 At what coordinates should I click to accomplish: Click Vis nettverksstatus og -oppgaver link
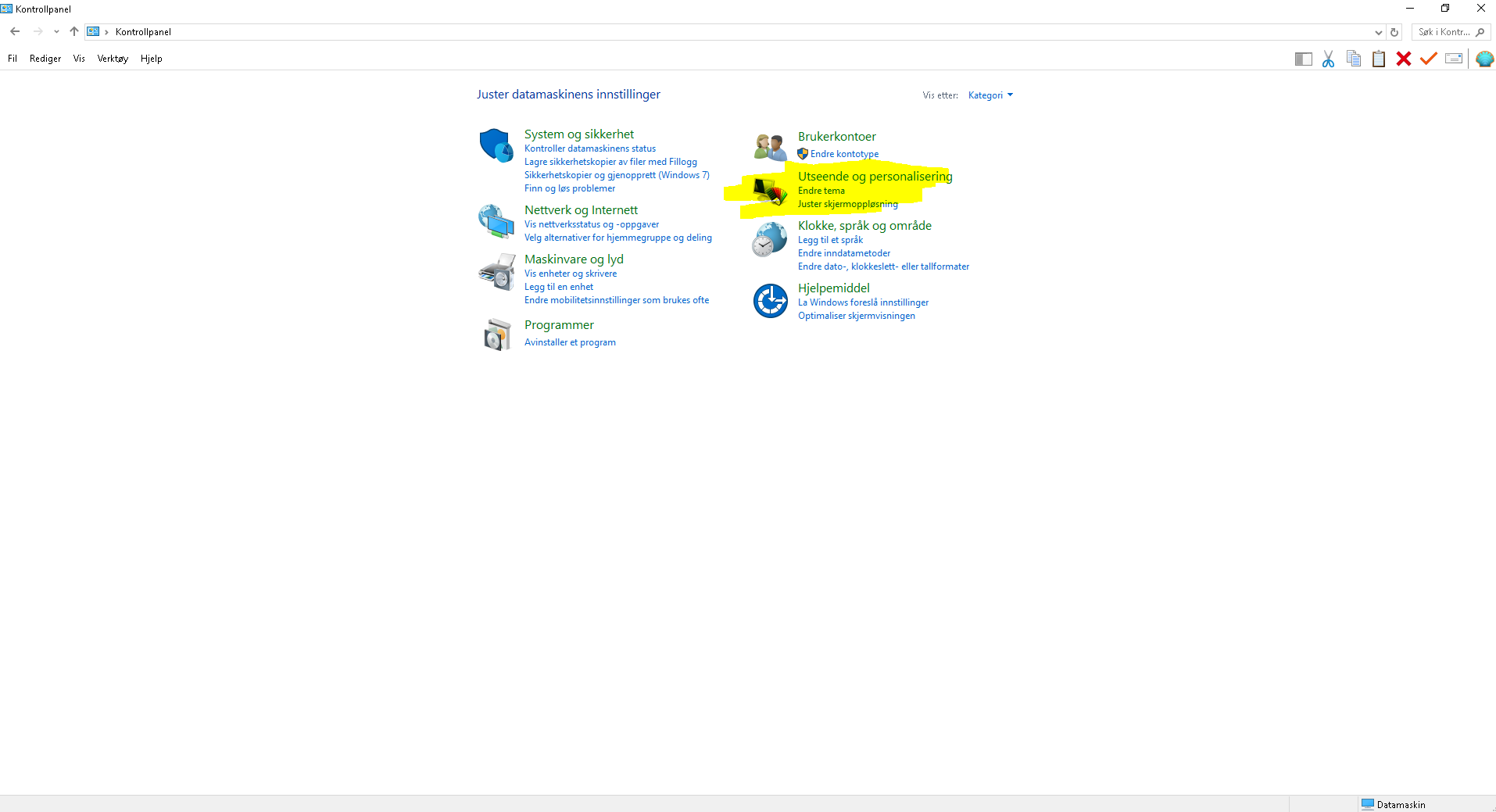tap(592, 224)
